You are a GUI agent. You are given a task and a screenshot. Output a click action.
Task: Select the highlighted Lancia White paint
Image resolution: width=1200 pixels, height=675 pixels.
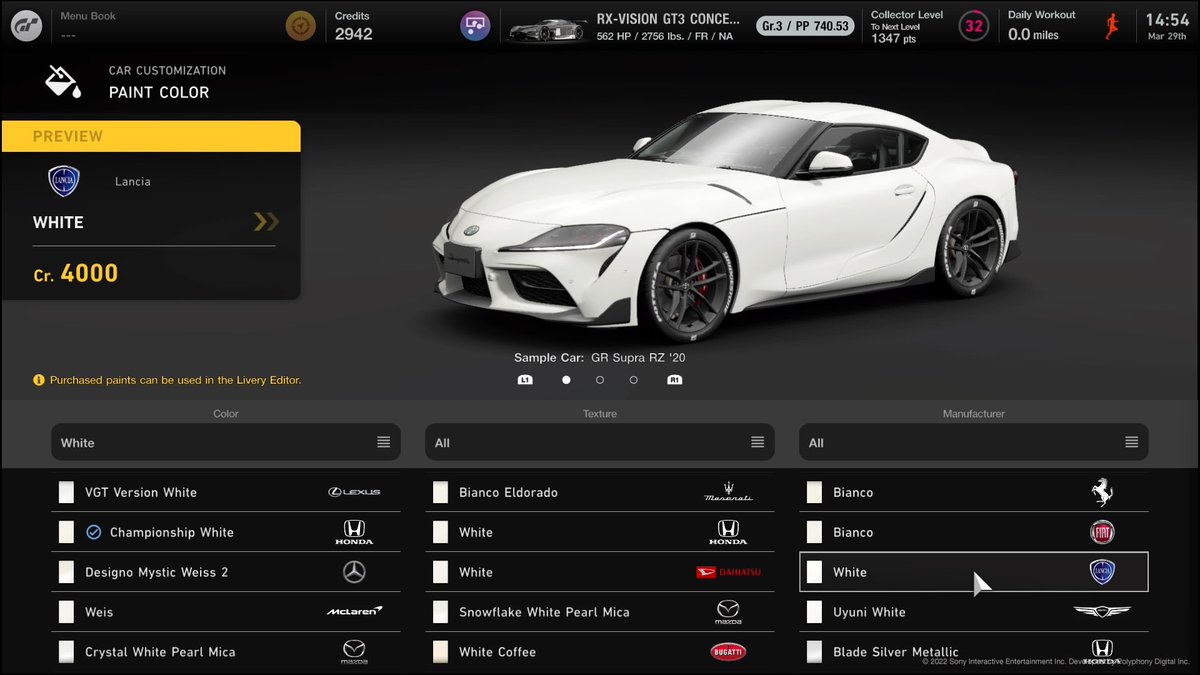coord(974,572)
